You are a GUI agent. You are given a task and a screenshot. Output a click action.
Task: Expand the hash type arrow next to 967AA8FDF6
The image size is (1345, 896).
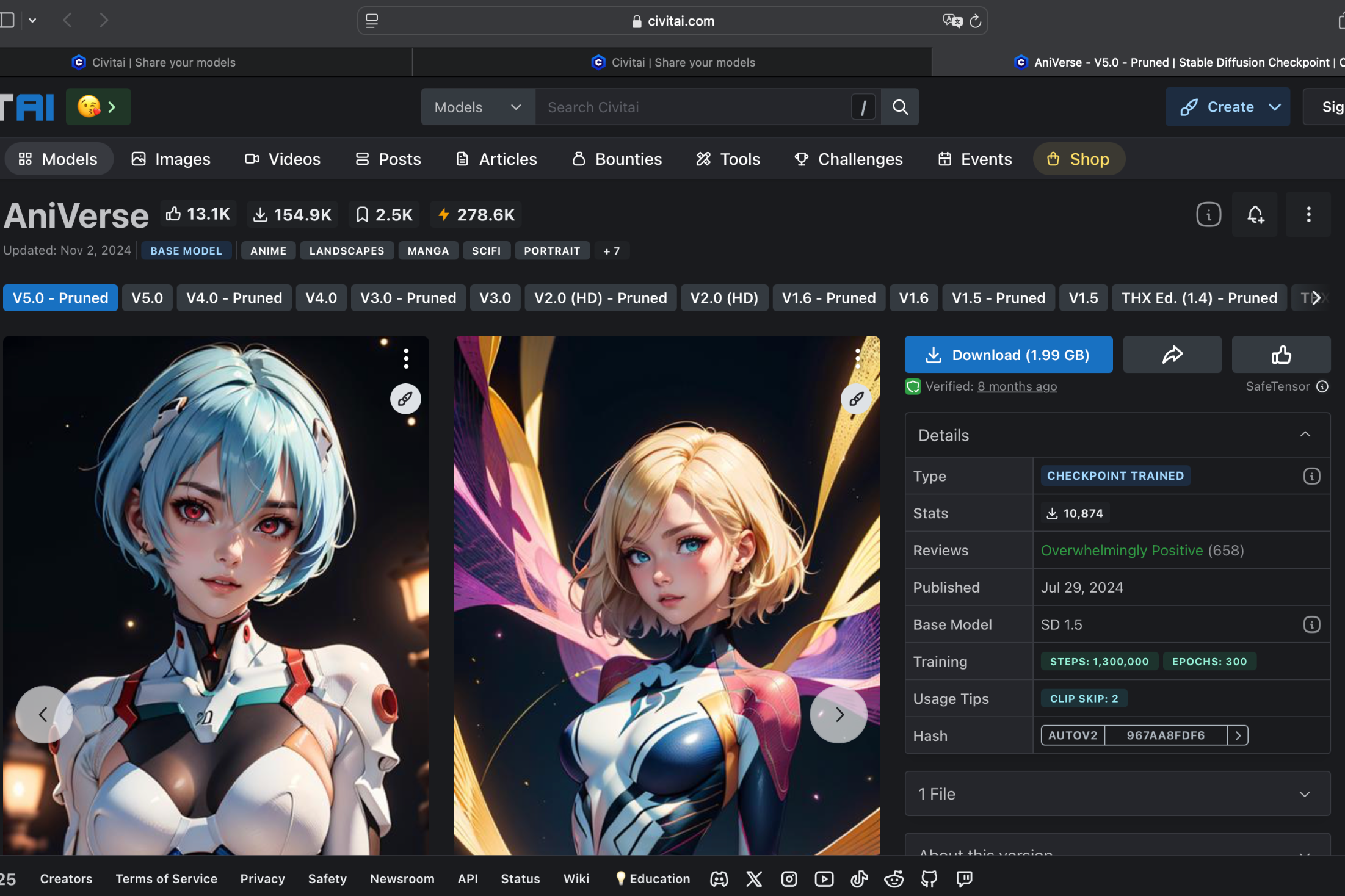coord(1238,735)
